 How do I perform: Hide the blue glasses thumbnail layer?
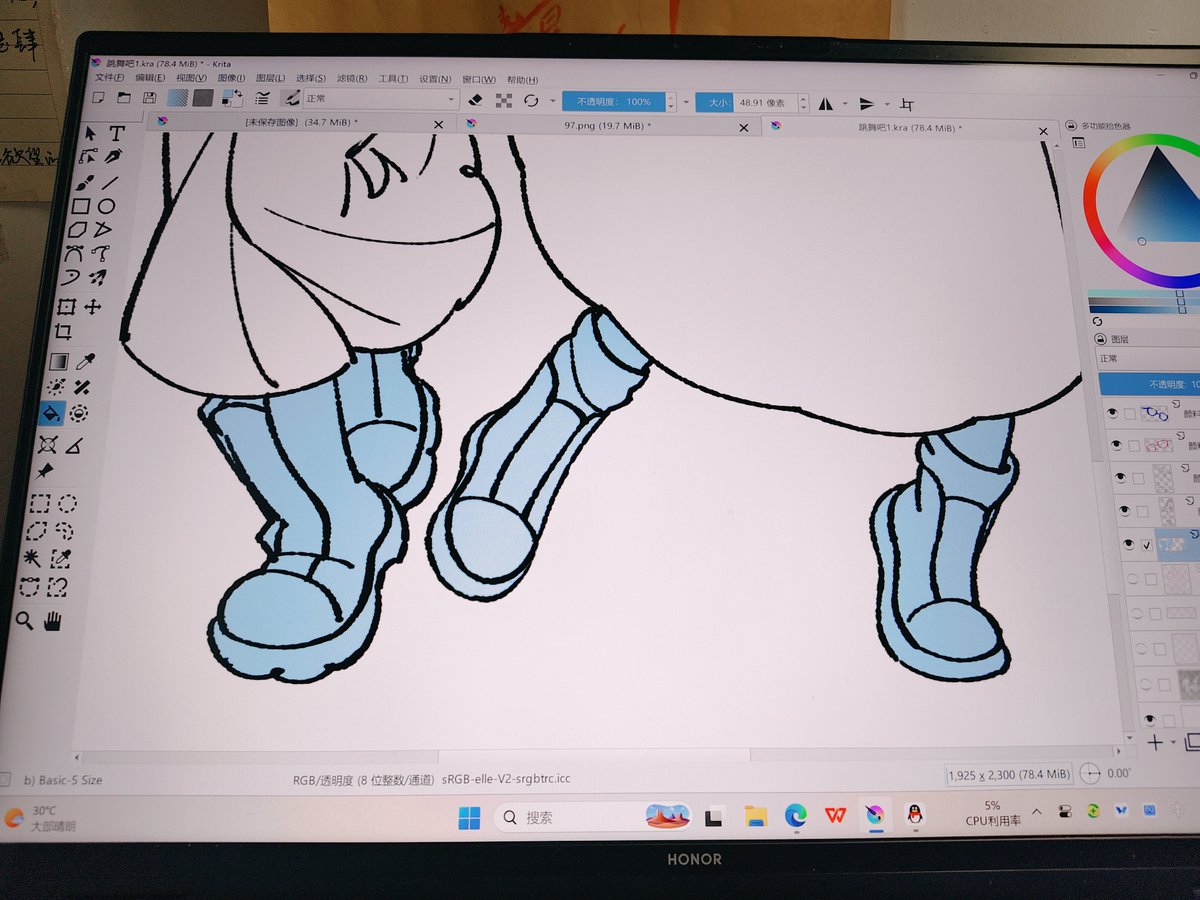point(1114,412)
